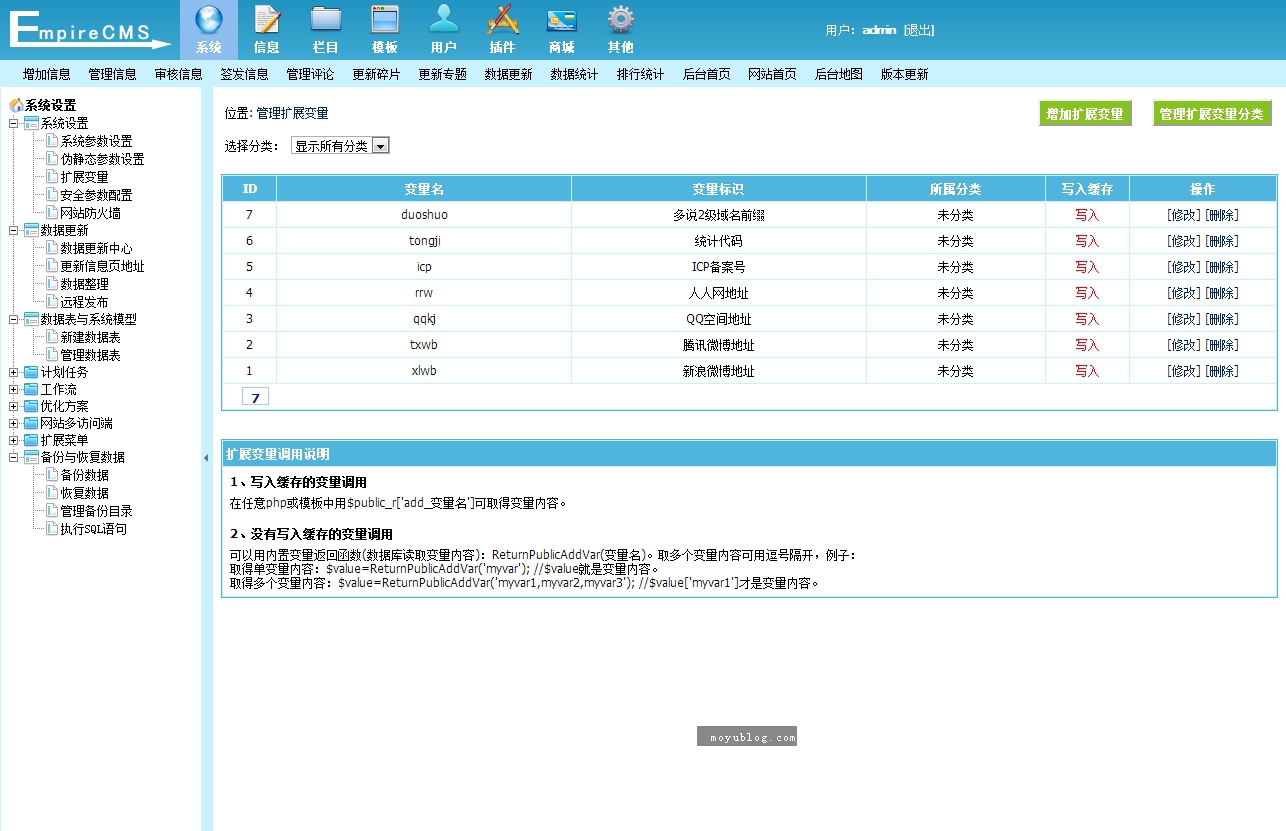
Task: Collapse the 数据表与系统模型 tree node
Action: coord(14,319)
